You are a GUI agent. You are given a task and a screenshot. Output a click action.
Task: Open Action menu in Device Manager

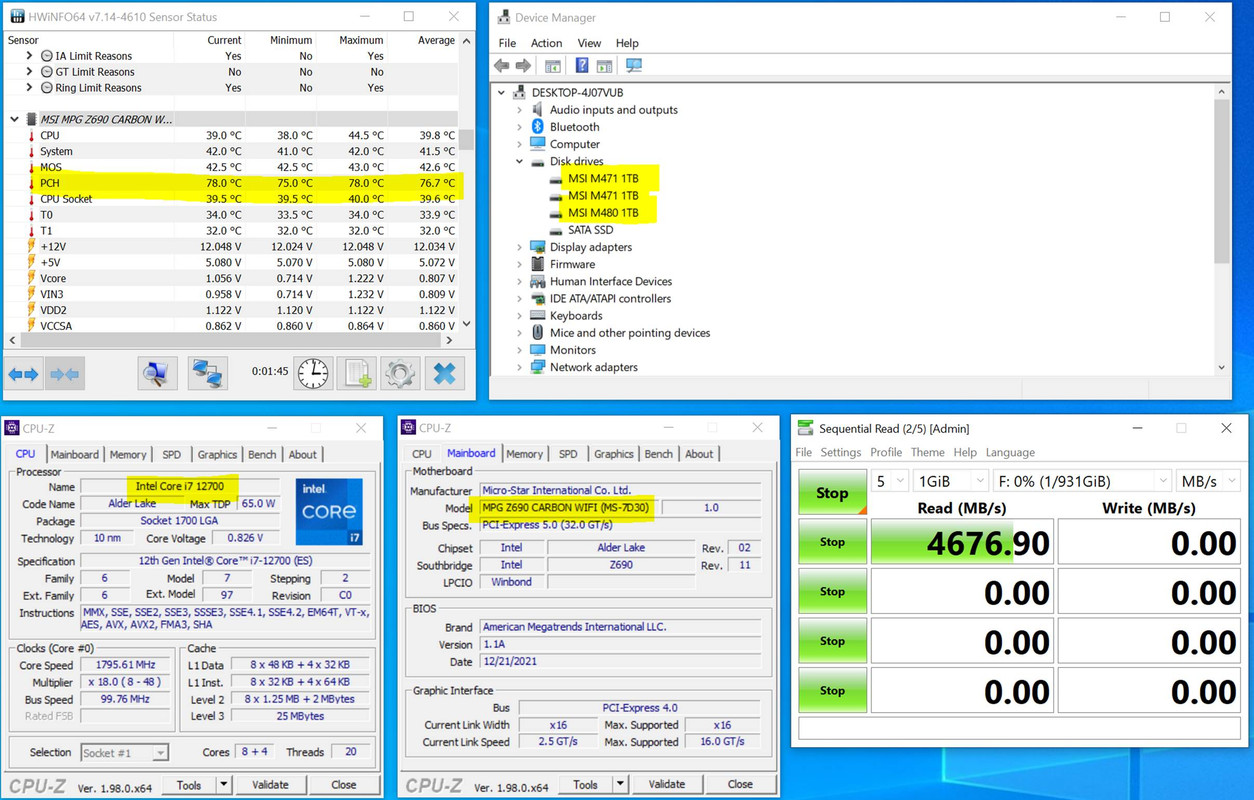click(x=546, y=43)
